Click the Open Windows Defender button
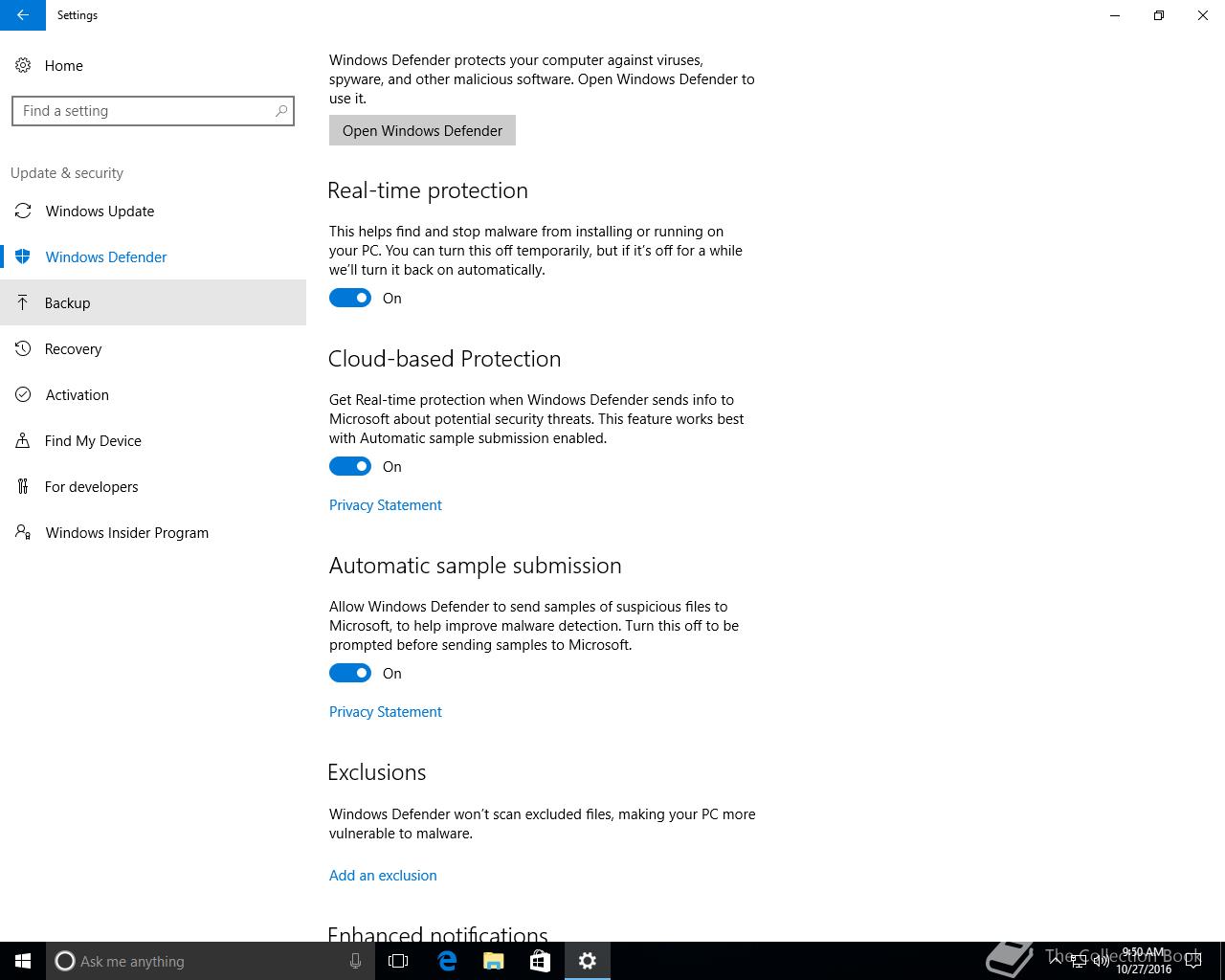 point(422,130)
